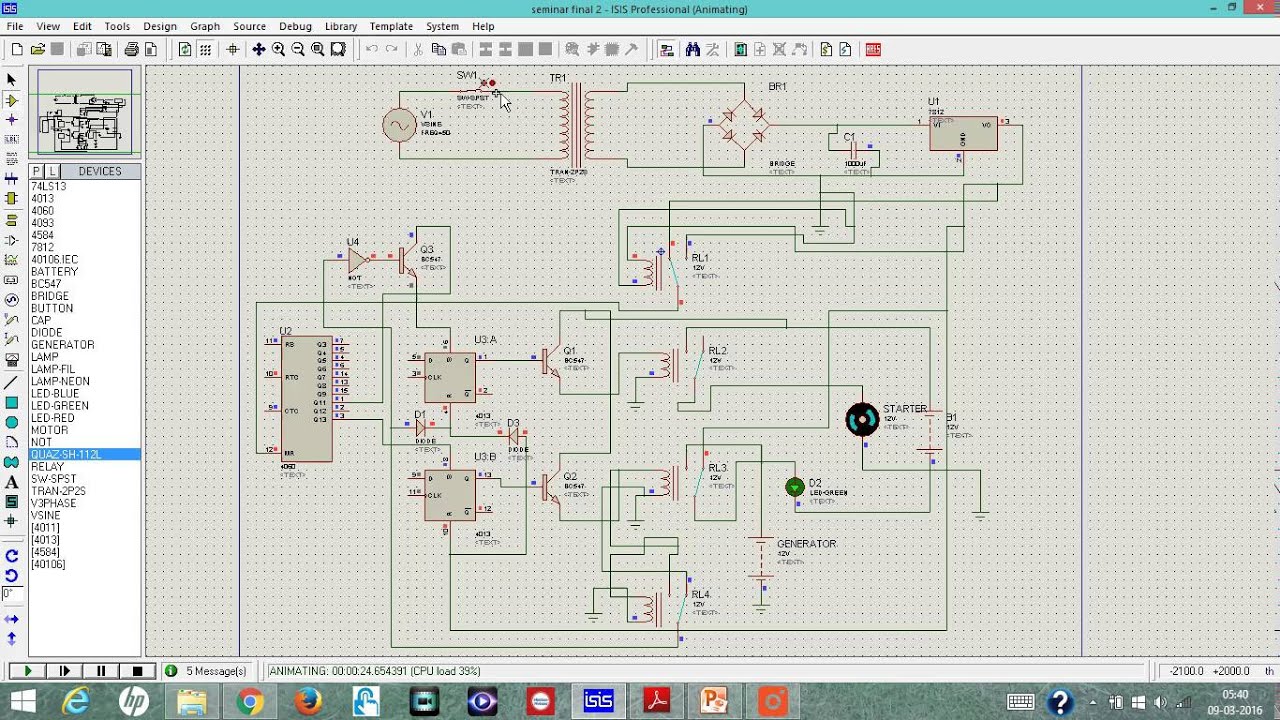Rotate anti-clockwise tool

pos(12,575)
